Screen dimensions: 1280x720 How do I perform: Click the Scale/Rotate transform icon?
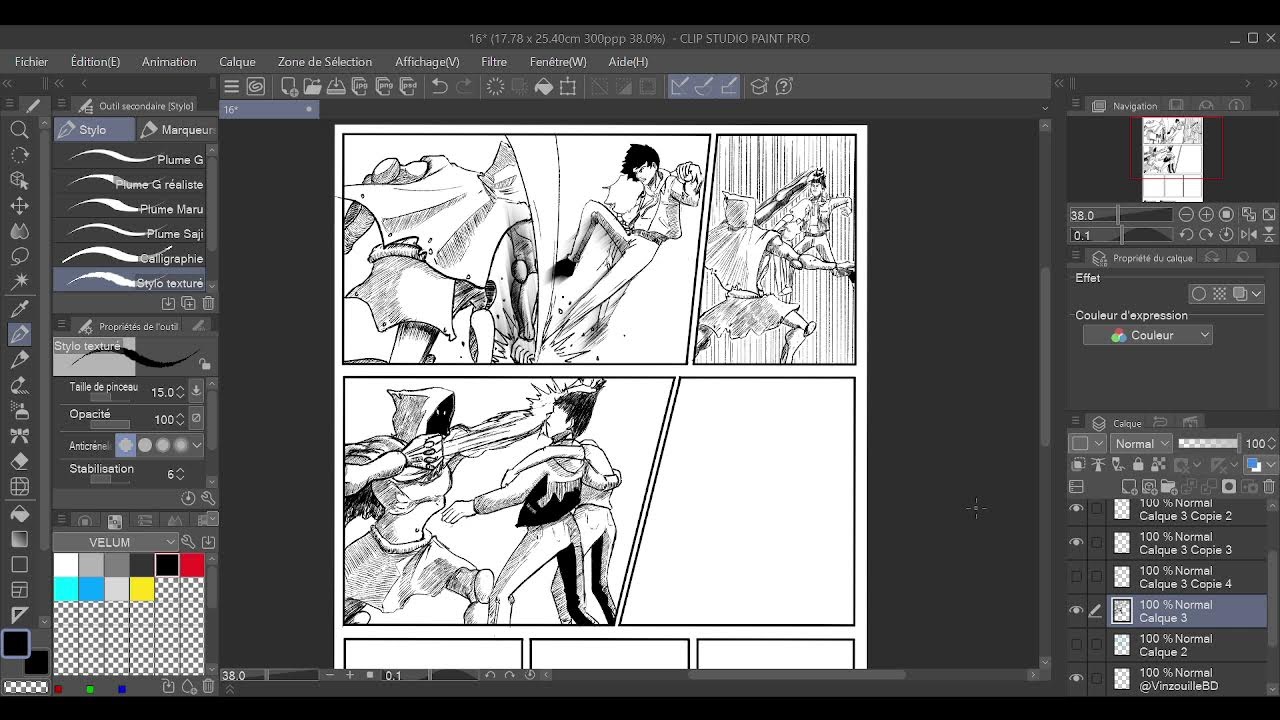(x=568, y=86)
